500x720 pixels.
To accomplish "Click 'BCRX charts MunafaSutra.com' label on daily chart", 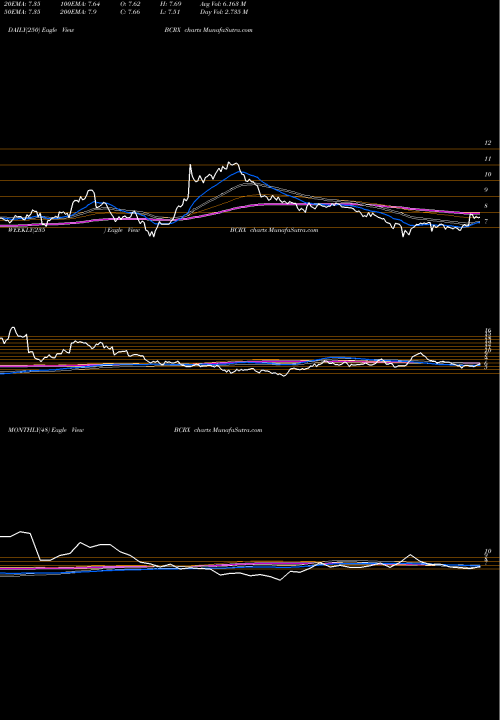I will click(x=208, y=30).
